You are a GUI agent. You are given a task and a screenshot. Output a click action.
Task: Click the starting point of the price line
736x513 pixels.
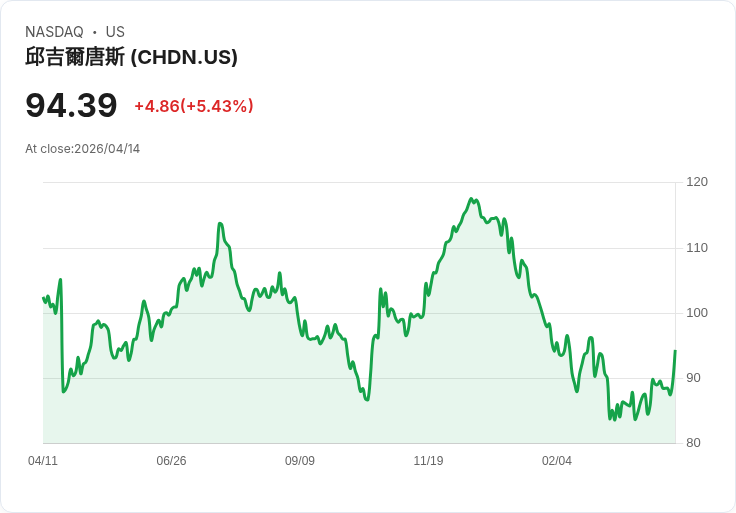(43, 297)
